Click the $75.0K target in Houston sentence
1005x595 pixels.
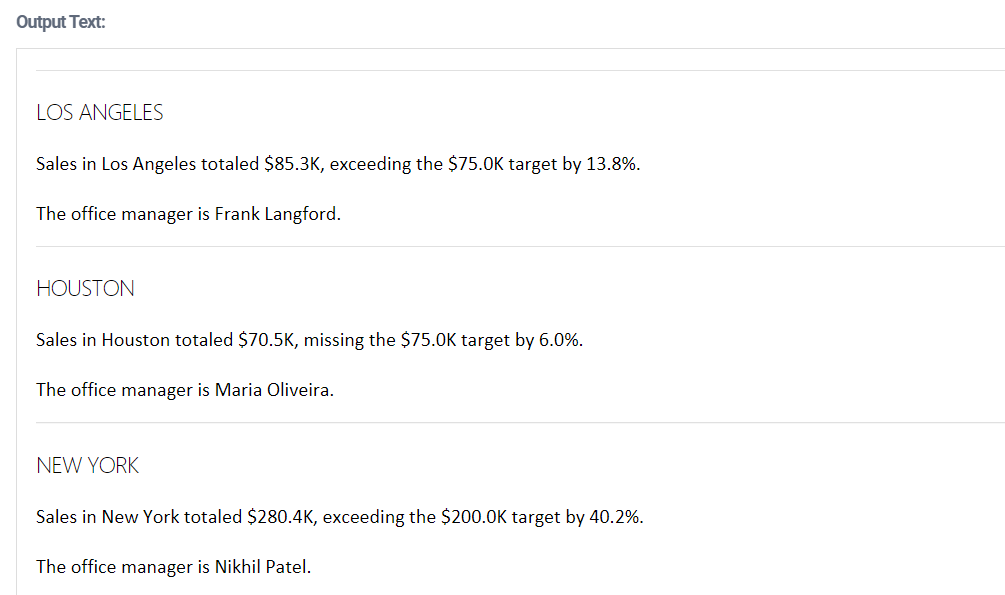point(428,340)
